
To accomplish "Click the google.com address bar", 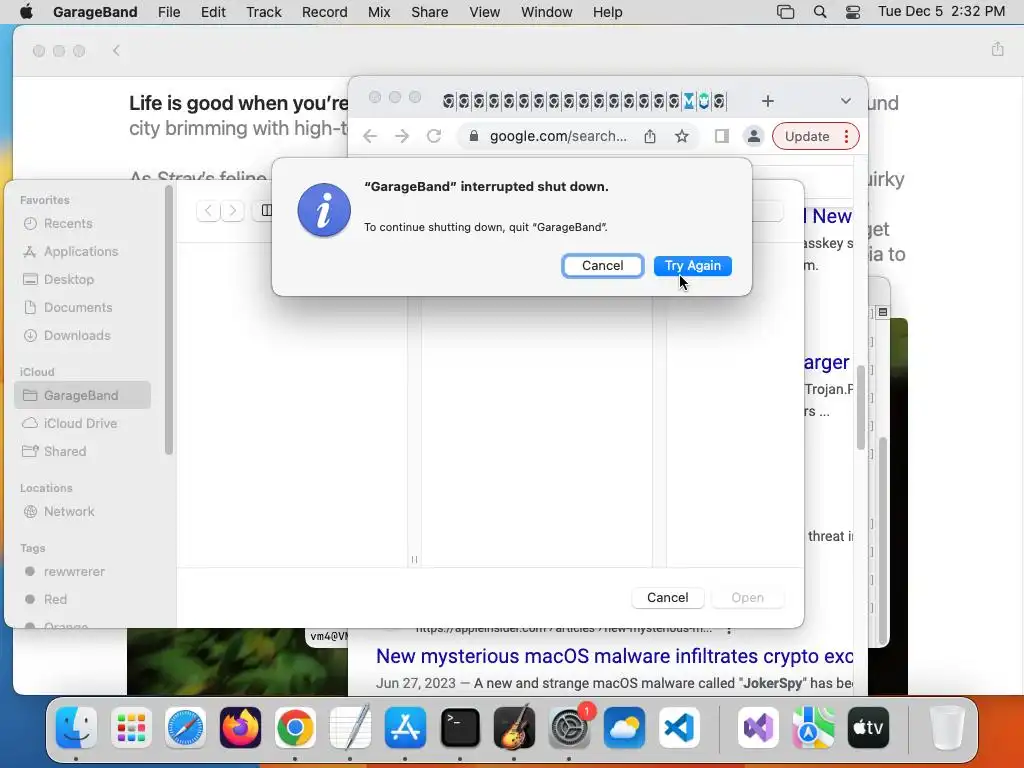I will 558,136.
